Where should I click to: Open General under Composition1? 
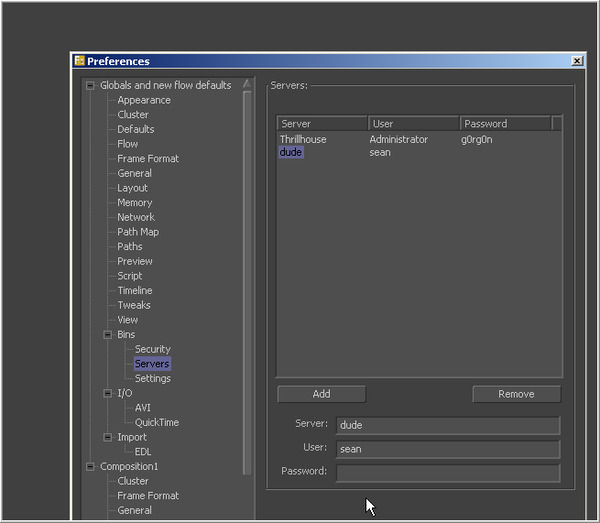coord(134,510)
